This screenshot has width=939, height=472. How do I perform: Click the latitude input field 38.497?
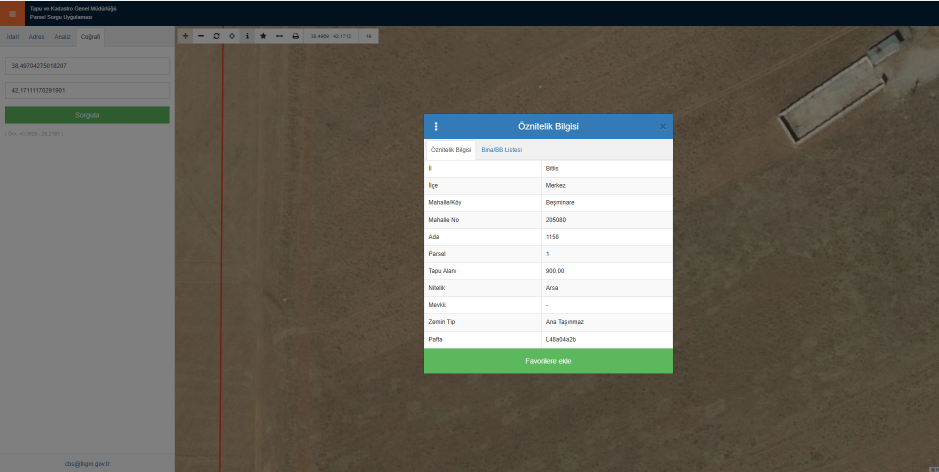coord(87,66)
